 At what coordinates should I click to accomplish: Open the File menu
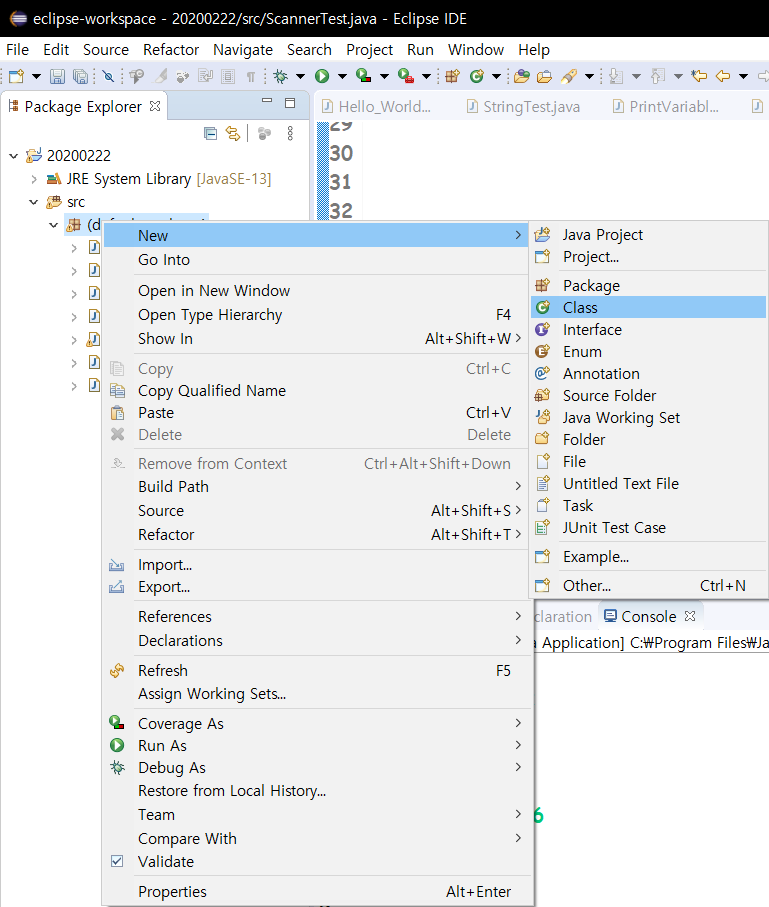(x=17, y=50)
